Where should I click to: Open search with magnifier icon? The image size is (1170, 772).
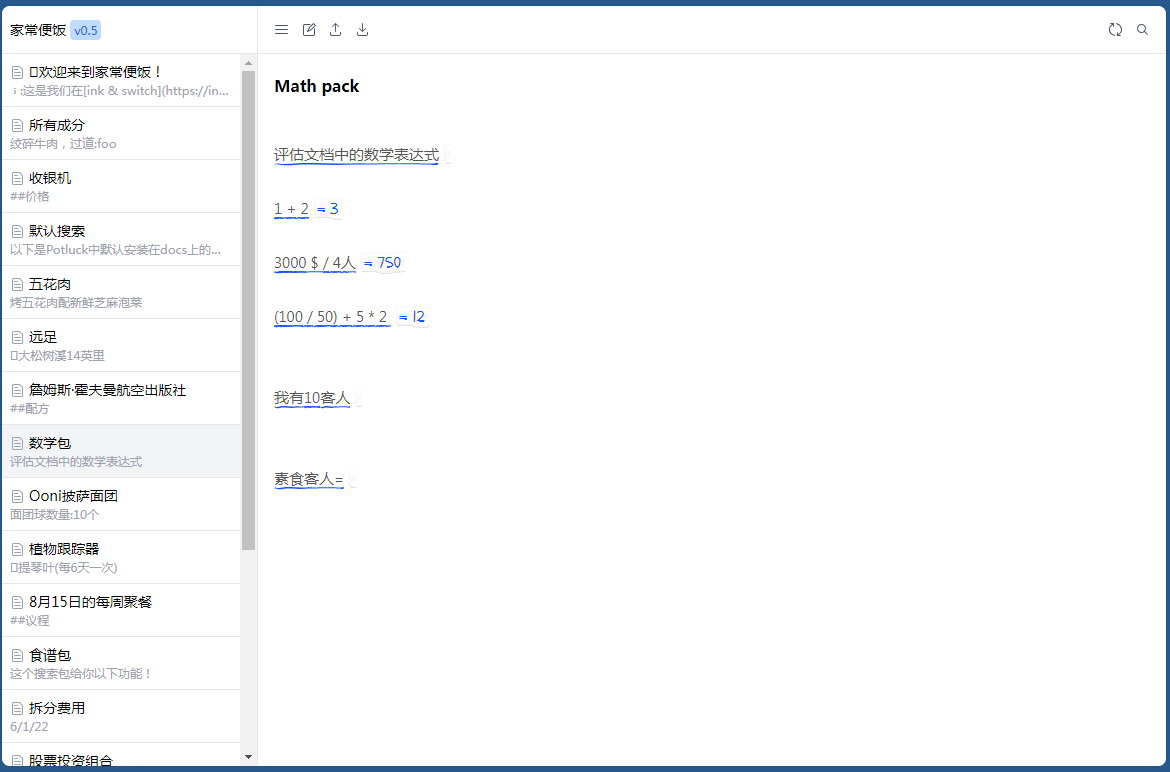pos(1143,30)
